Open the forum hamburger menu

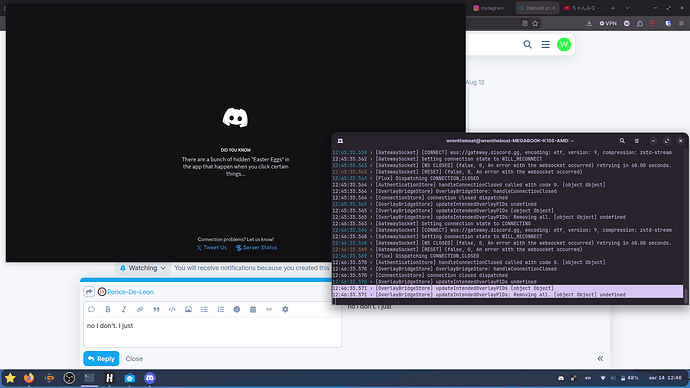coord(546,44)
